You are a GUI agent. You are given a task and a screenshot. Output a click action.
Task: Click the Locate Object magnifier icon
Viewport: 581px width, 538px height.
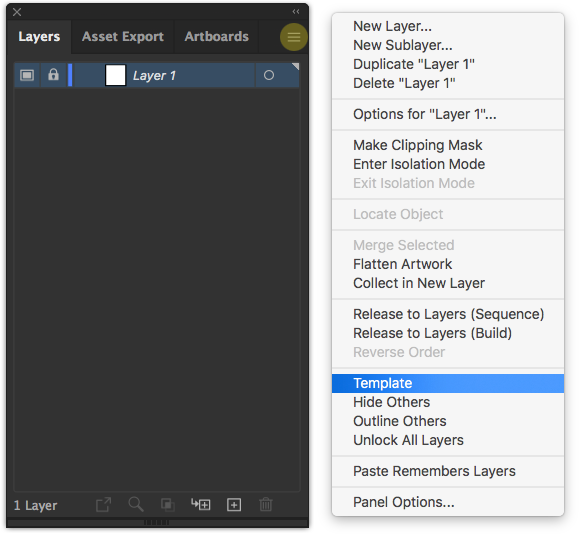click(x=136, y=505)
